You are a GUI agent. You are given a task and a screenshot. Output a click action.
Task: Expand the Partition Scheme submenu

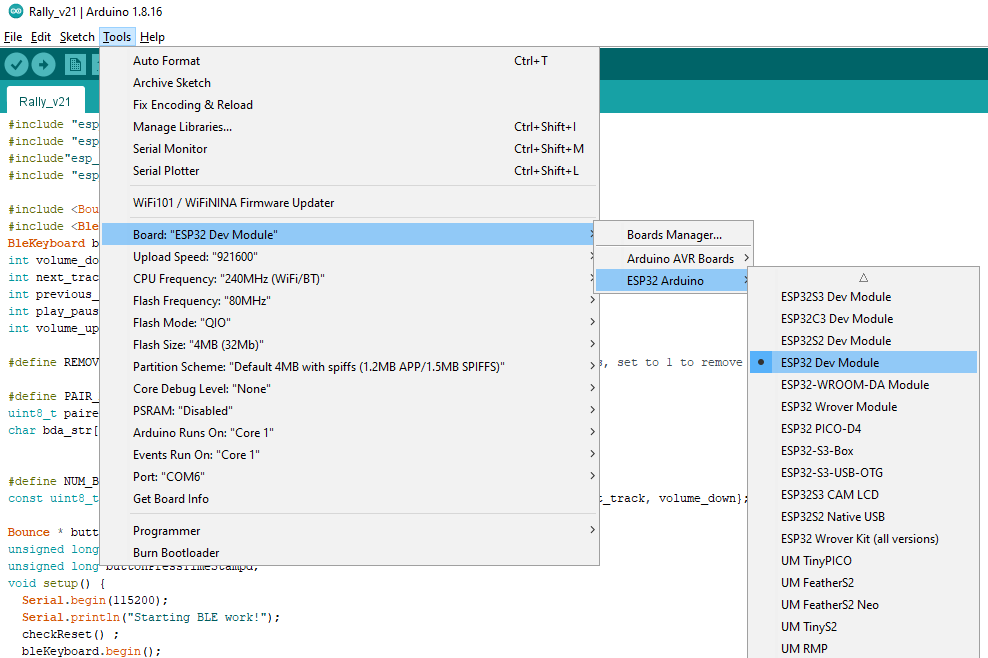[x=350, y=367]
